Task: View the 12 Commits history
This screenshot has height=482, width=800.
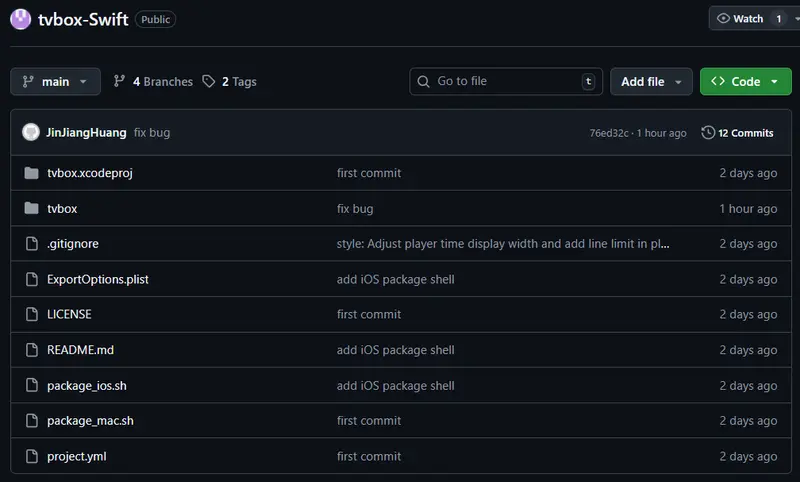Action: click(x=745, y=133)
